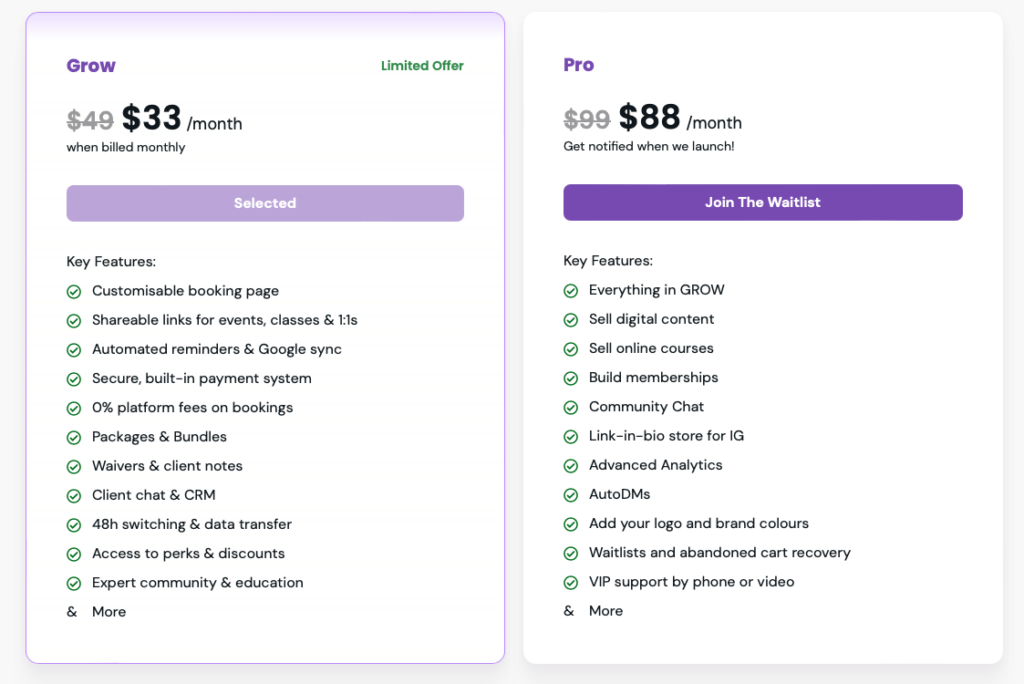Click checkmark icon next to AutoDMs
The image size is (1024, 684).
tap(571, 495)
